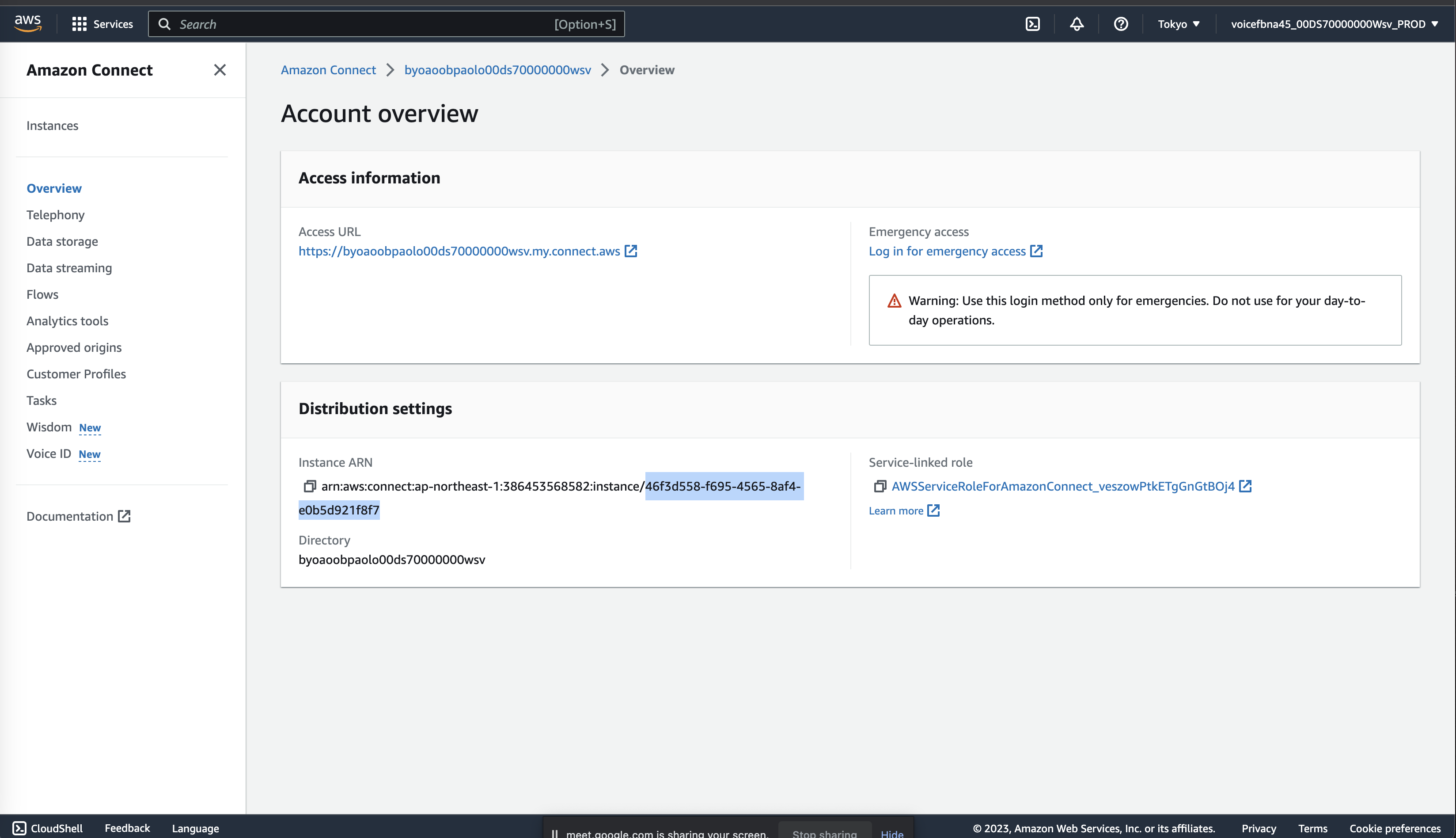The height and width of the screenshot is (838, 1456).
Task: Open the Flows section
Action: pos(42,294)
